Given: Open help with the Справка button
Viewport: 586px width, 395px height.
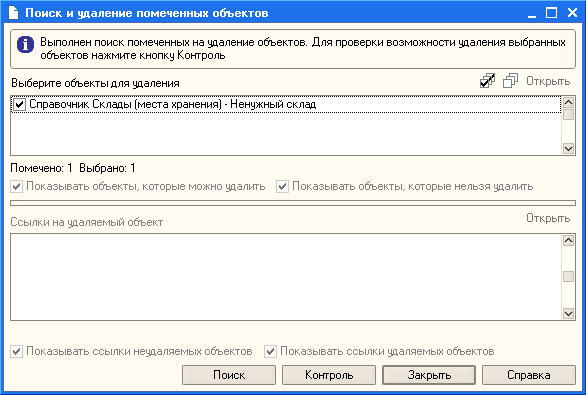Looking at the screenshot, I should click(x=529, y=375).
